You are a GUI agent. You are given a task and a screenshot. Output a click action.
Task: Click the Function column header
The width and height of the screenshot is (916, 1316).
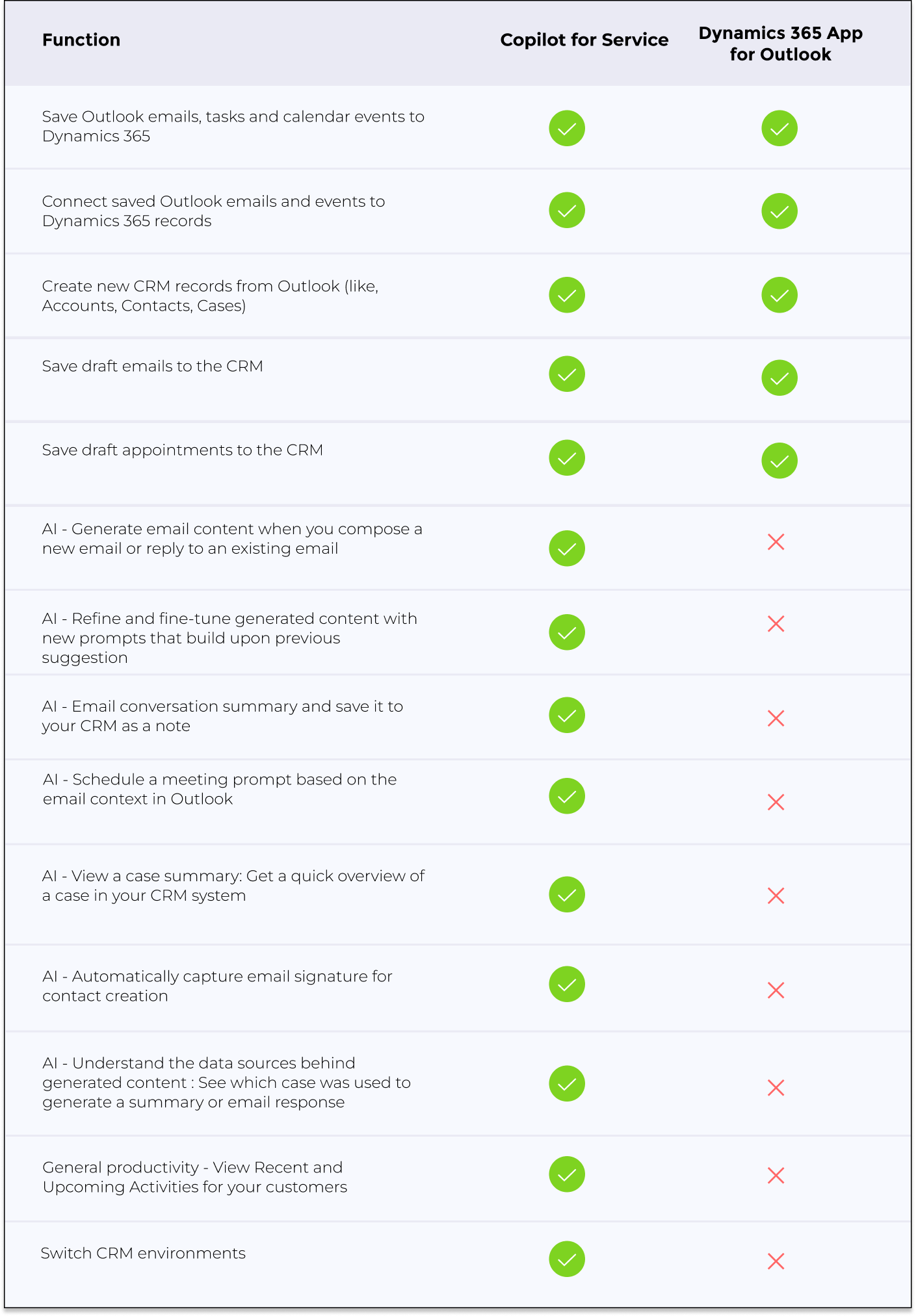click(x=81, y=40)
